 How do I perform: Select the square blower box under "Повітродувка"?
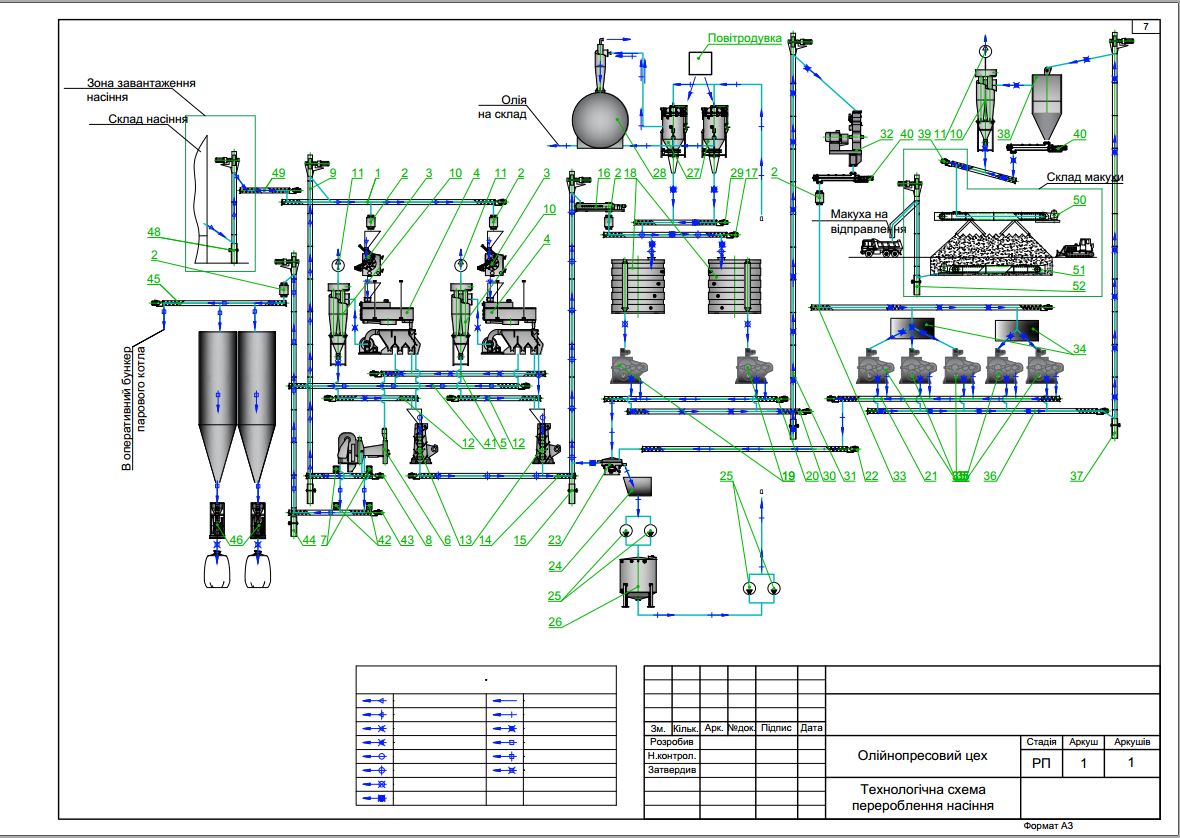701,62
